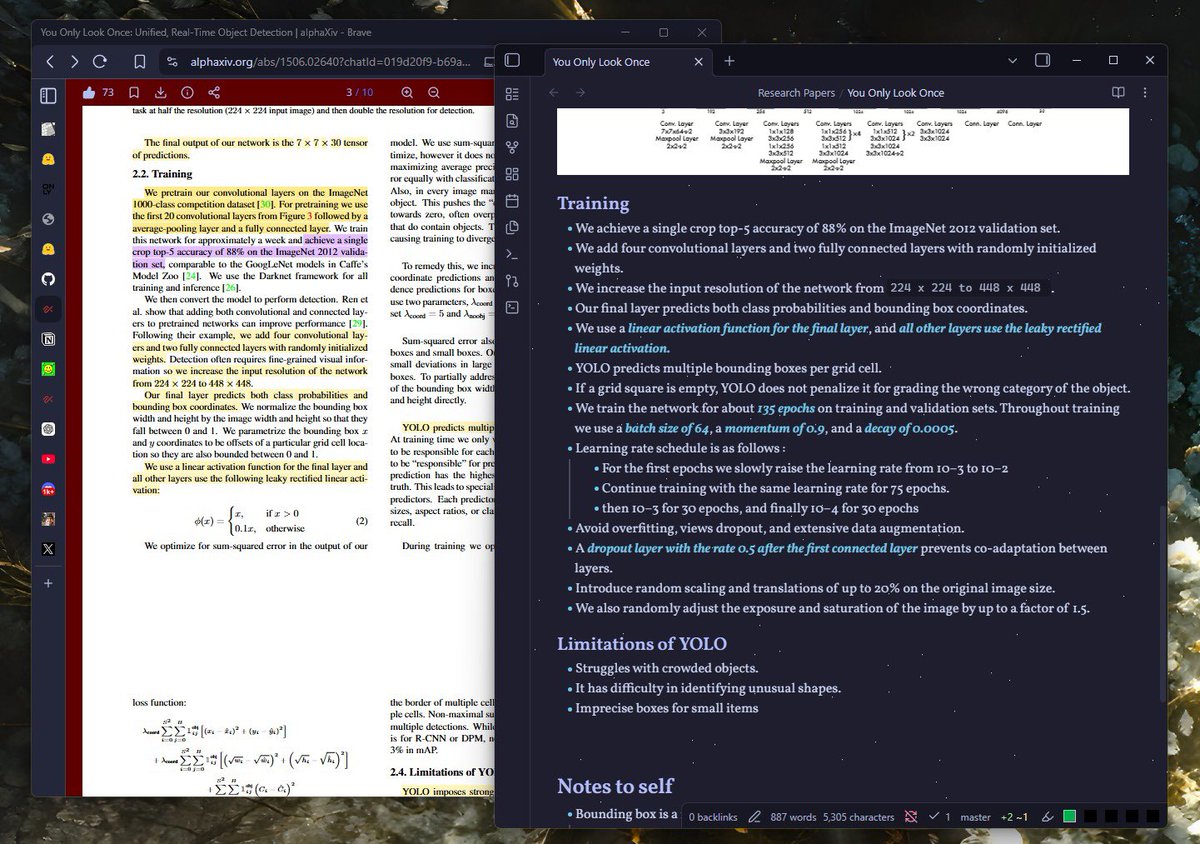Open the last icon in Obsidian's ribbon

point(512,307)
